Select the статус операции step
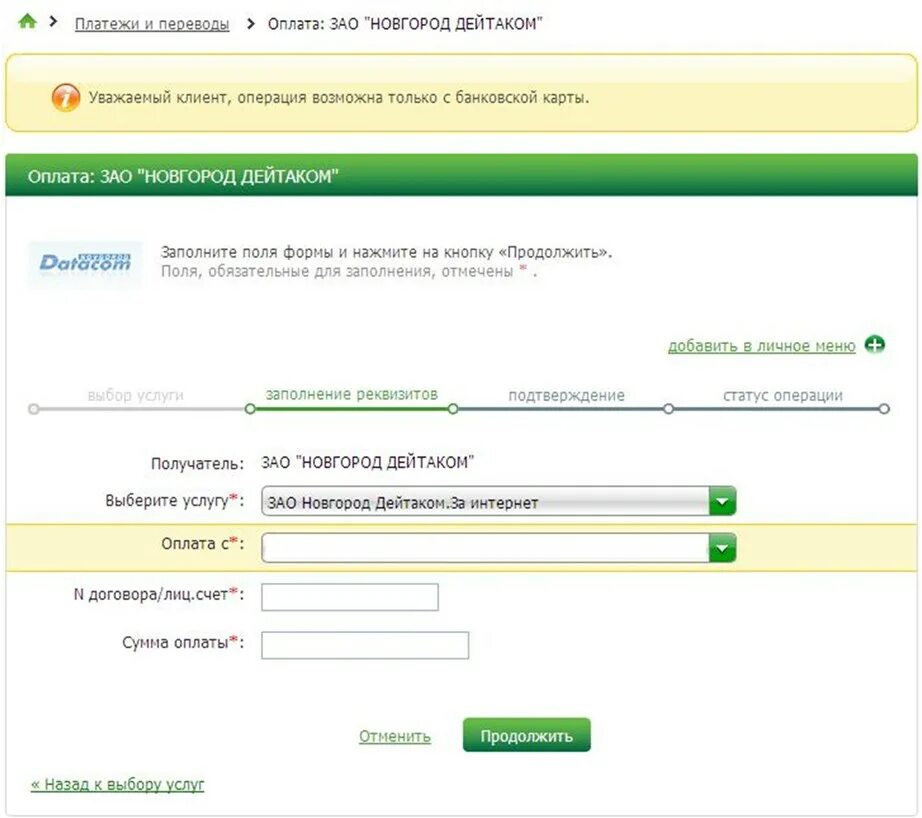This screenshot has height=818, width=922. [x=783, y=395]
